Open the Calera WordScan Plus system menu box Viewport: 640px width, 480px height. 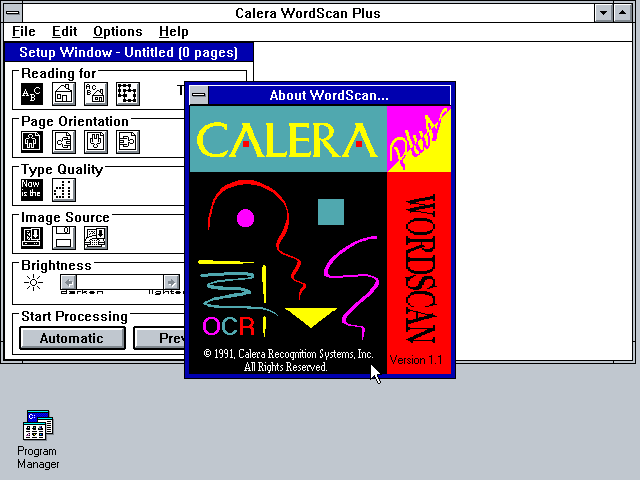[13, 13]
